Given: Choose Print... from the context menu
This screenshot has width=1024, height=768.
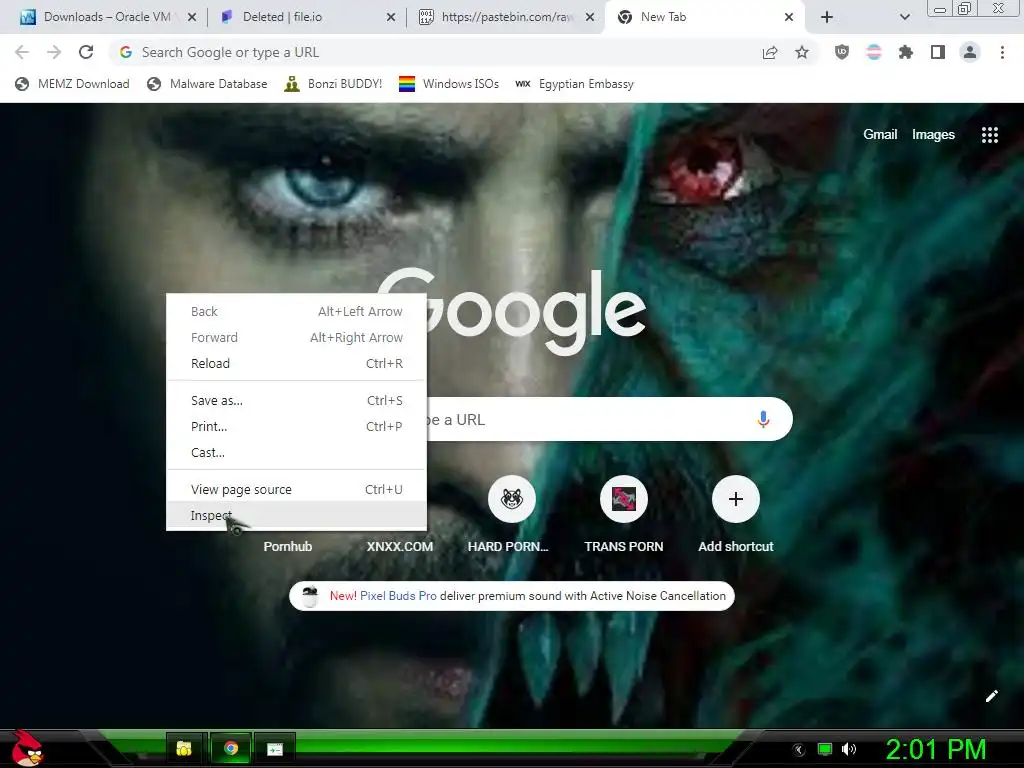Looking at the screenshot, I should point(296,426).
